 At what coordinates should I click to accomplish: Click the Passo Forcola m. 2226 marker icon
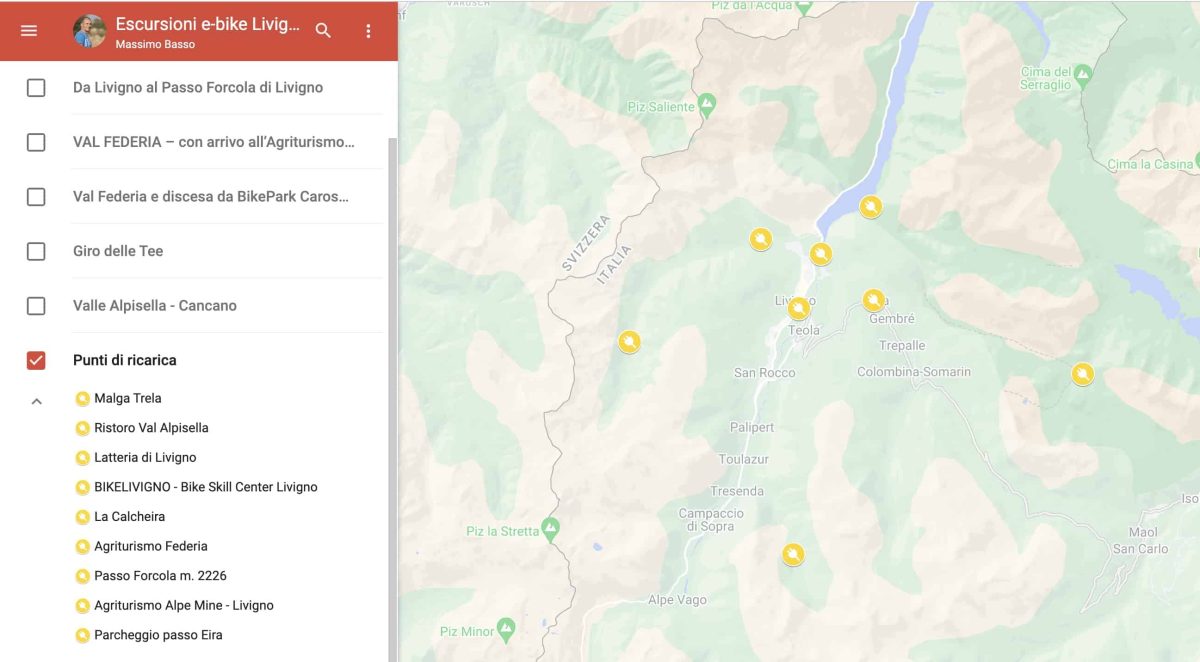81,575
